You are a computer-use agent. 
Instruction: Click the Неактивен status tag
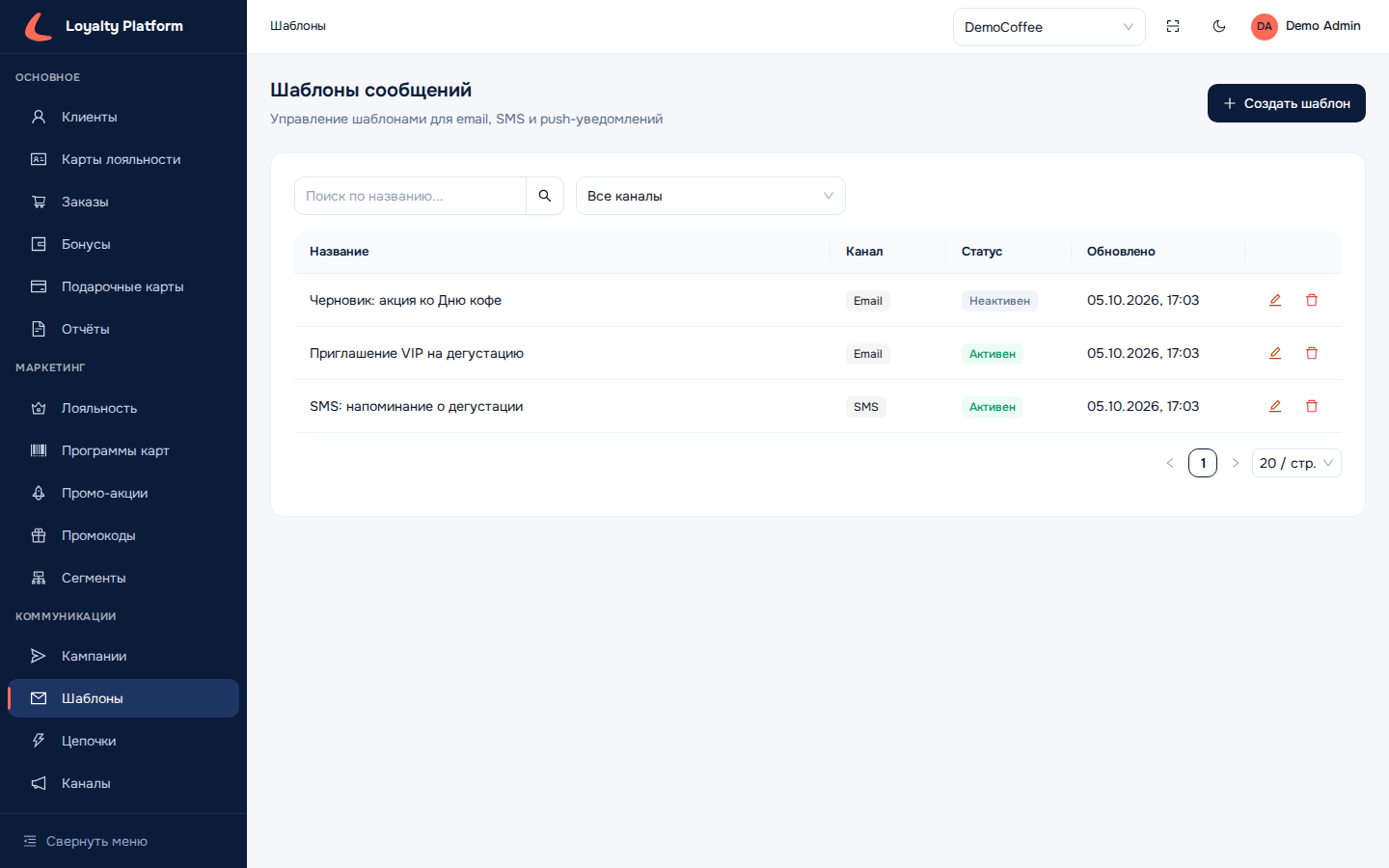click(x=999, y=301)
